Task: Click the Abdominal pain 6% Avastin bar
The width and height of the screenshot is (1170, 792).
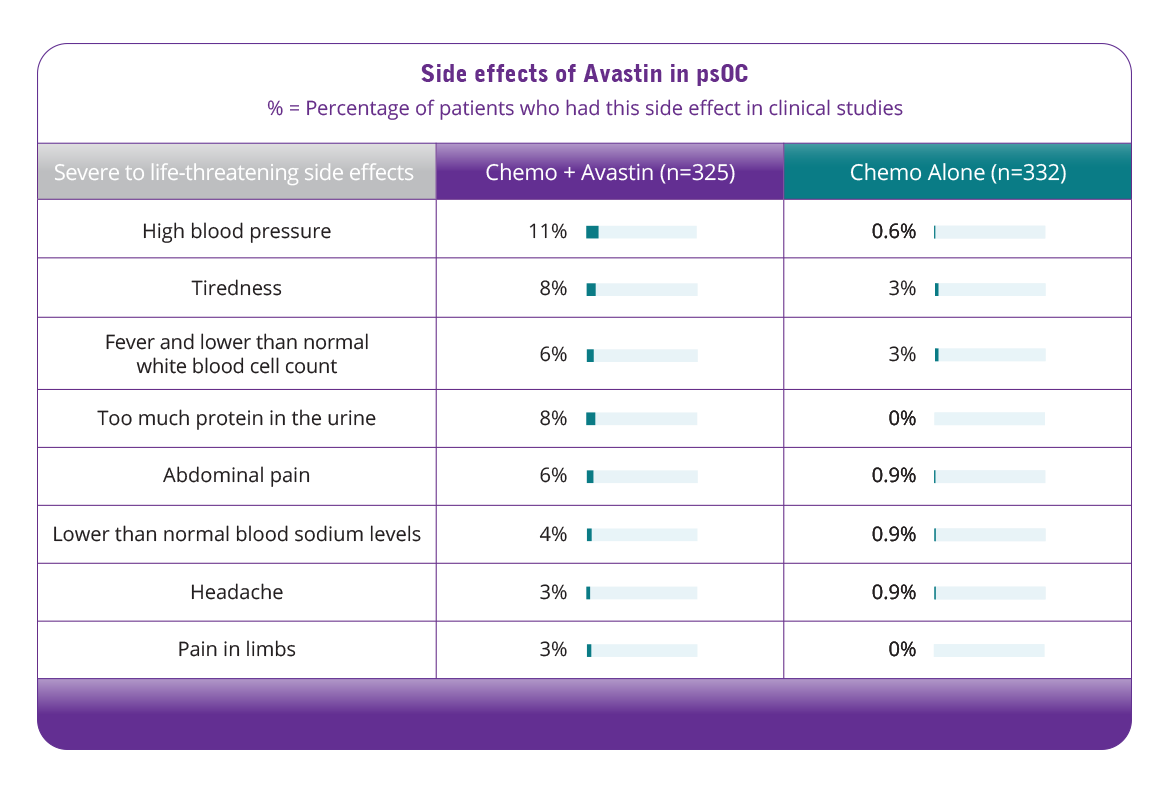Action: [642, 476]
